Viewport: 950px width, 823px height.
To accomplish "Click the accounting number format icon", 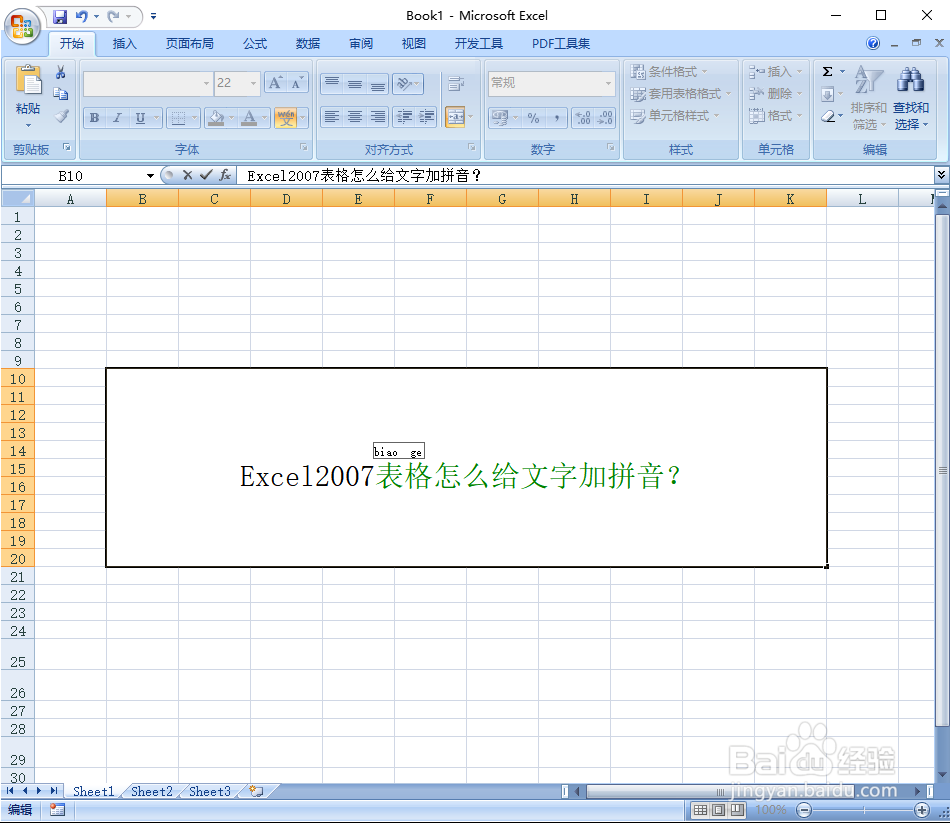I will 500,118.
